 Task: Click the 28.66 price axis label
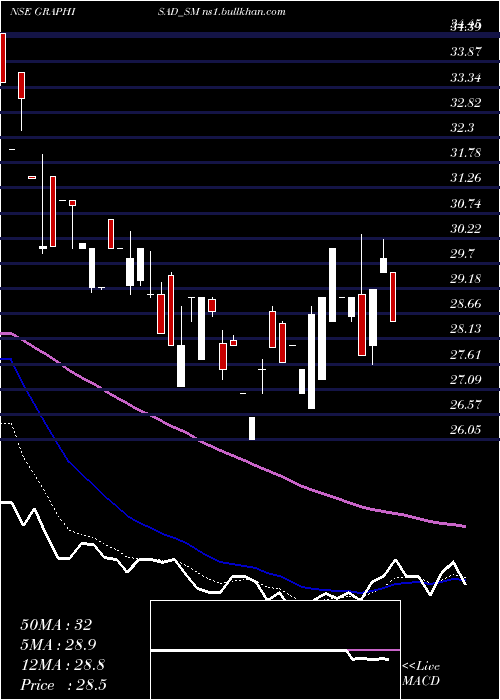pyautogui.click(x=466, y=304)
